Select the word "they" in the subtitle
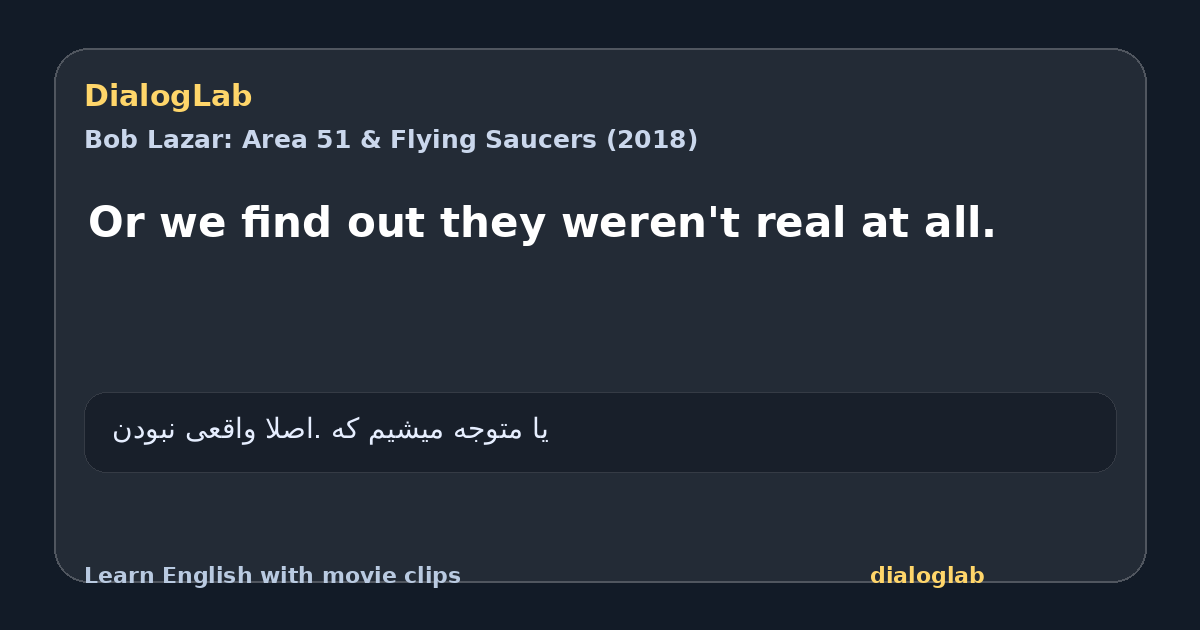The image size is (1200, 630). [x=494, y=223]
